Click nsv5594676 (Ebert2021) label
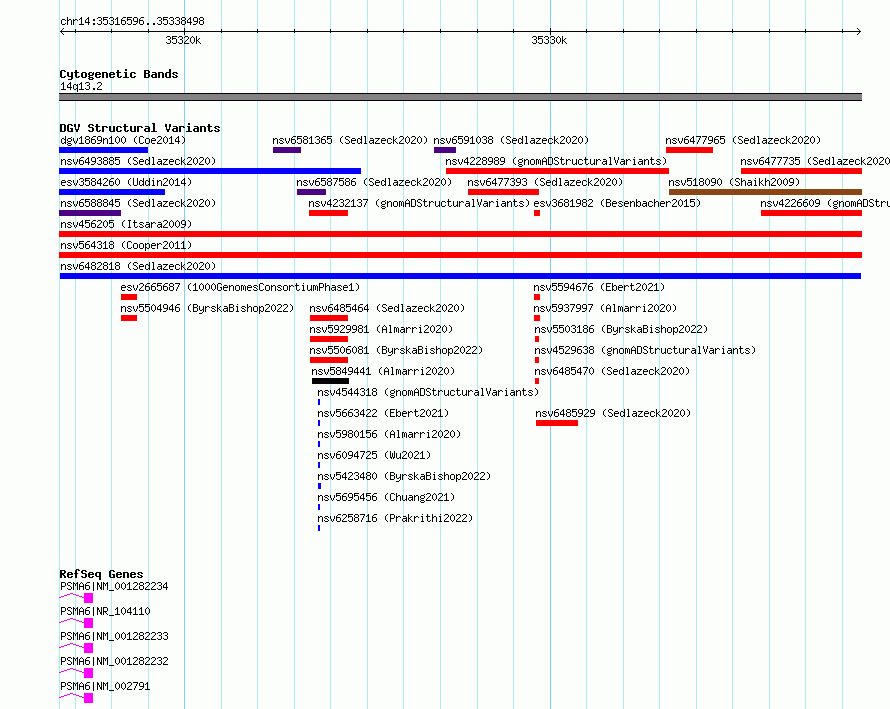This screenshot has width=890, height=709. tap(599, 287)
